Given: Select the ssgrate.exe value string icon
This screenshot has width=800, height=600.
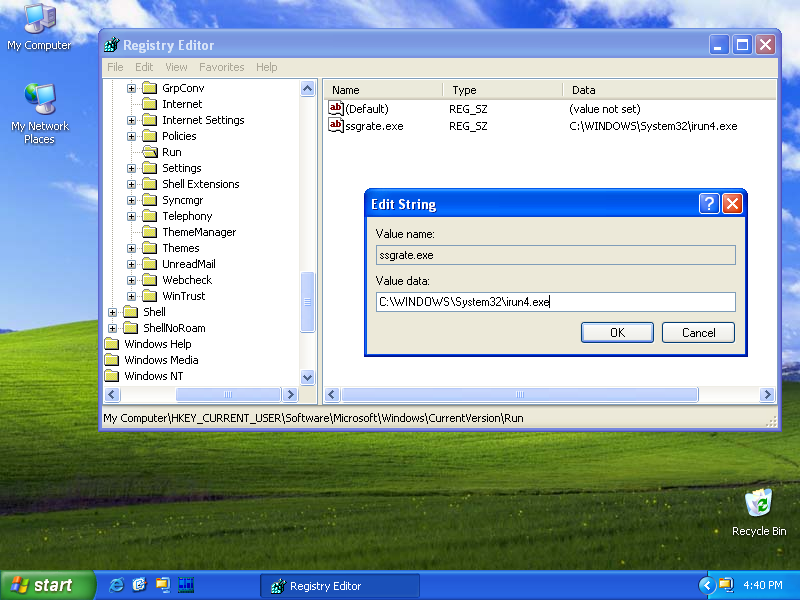Looking at the screenshot, I should pos(336,126).
